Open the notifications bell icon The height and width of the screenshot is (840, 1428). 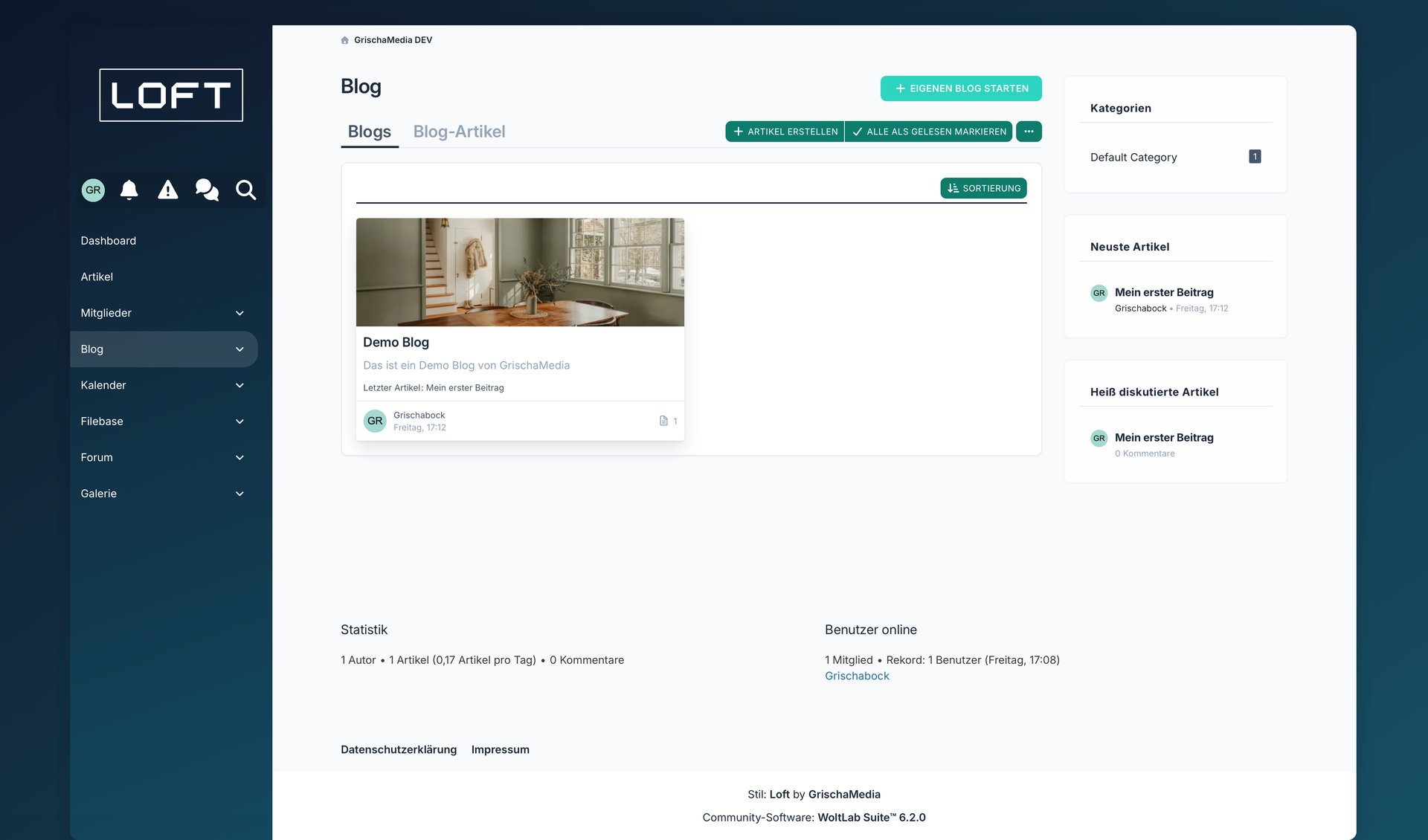click(x=129, y=190)
